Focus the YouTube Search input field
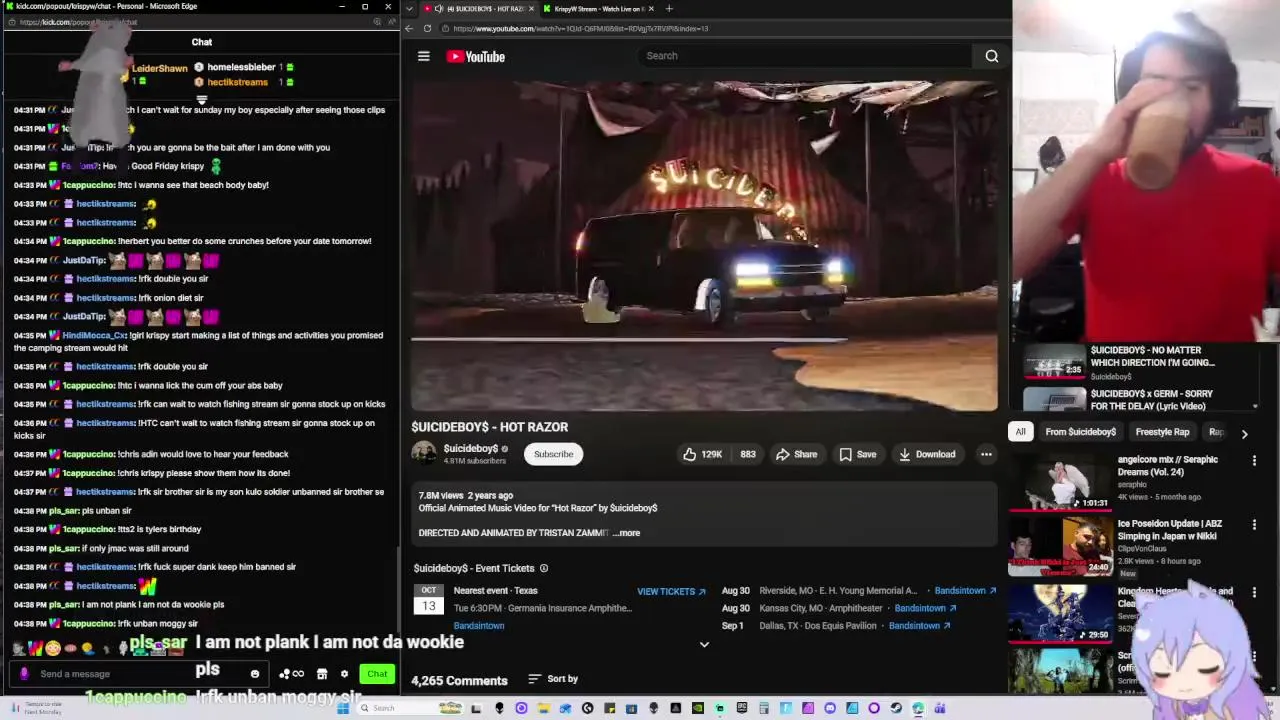 pyautogui.click(x=805, y=56)
